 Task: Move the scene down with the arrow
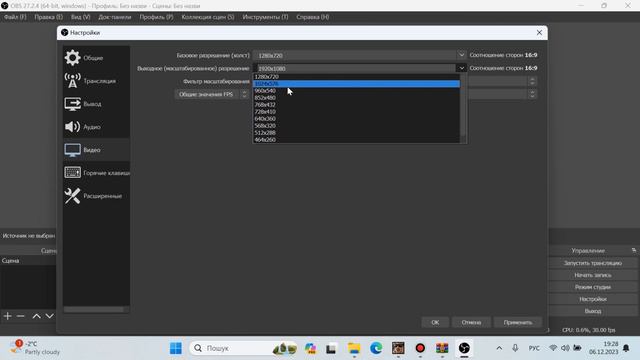49,316
